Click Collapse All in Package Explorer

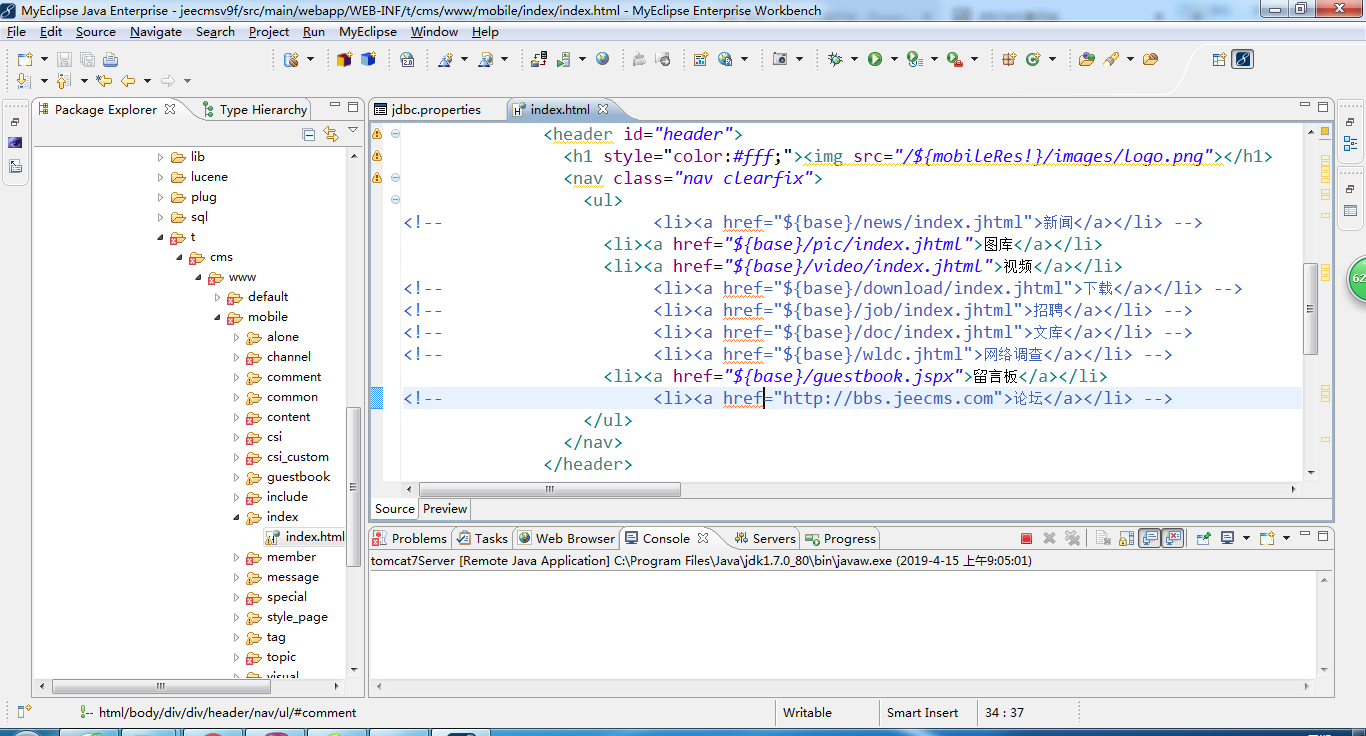(x=309, y=134)
